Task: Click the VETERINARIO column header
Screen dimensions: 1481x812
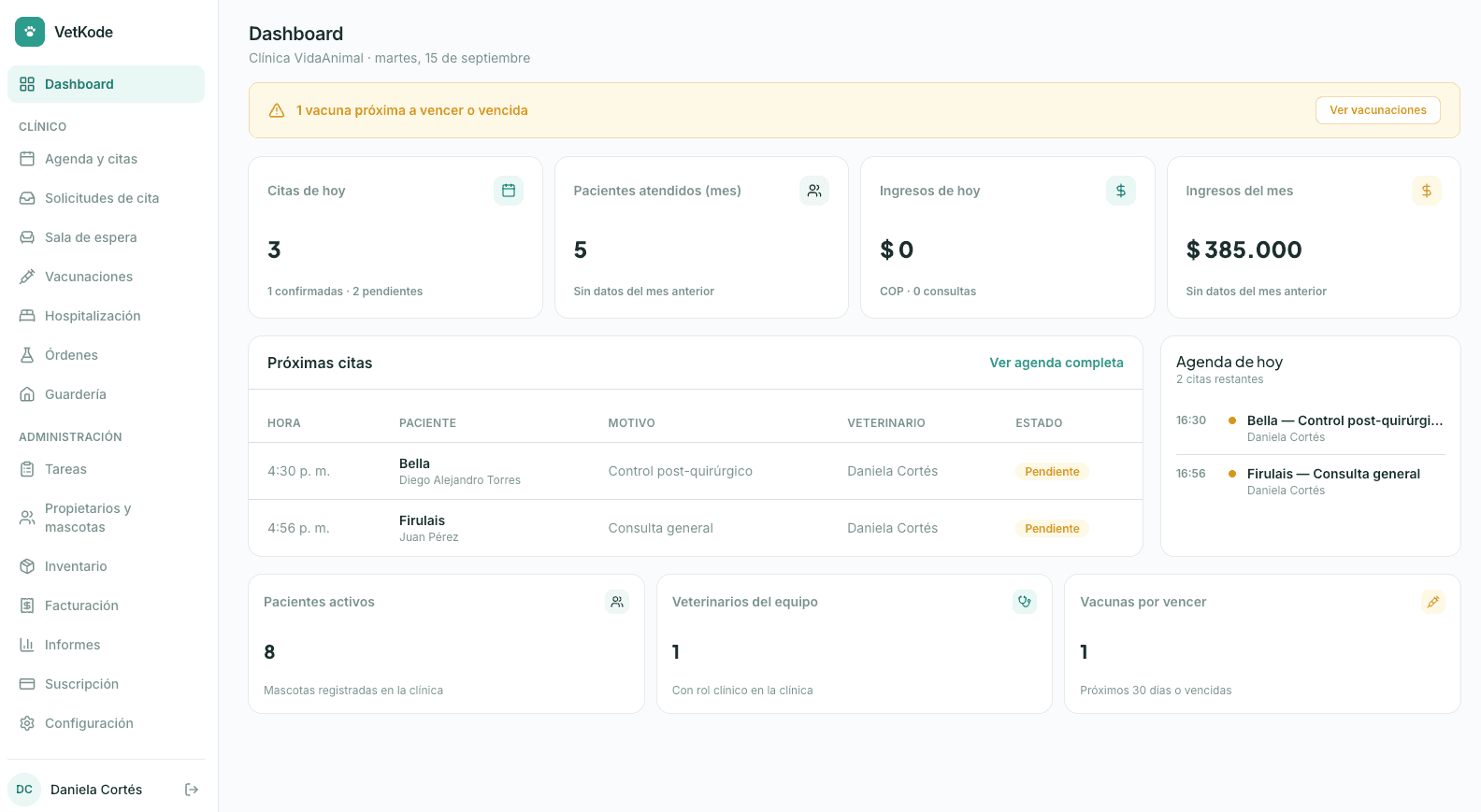Action: [x=886, y=423]
